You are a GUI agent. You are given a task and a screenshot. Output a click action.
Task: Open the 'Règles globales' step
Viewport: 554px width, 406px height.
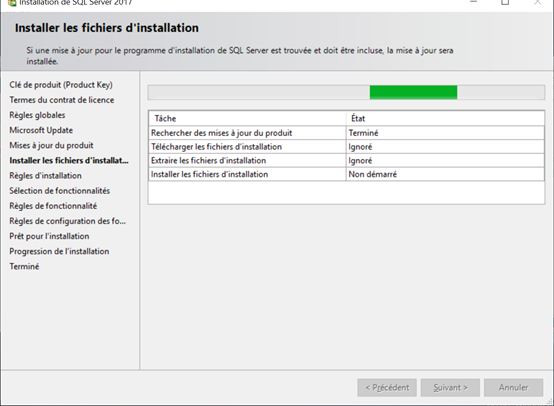pos(37,115)
